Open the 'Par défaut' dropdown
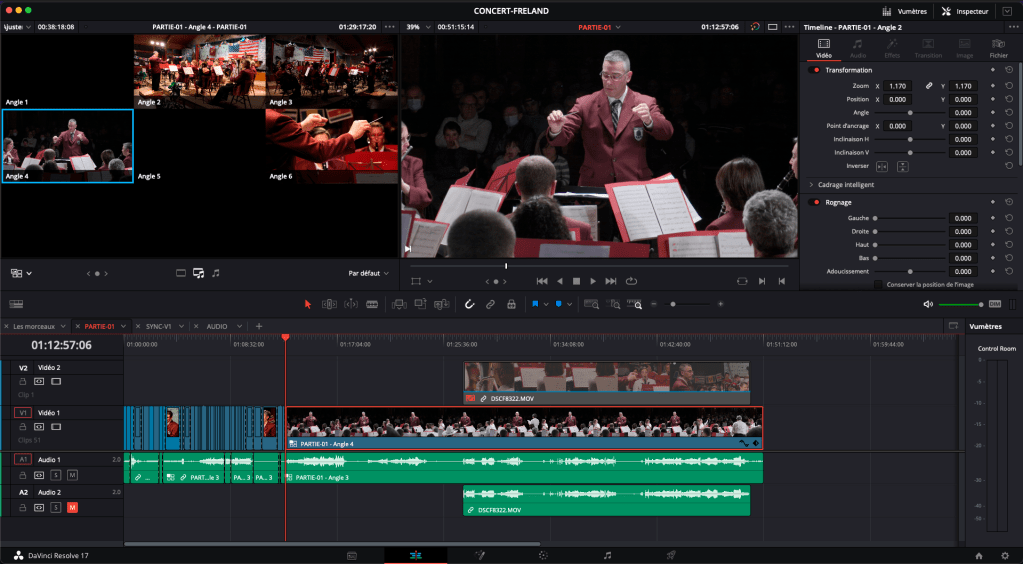The height and width of the screenshot is (564, 1023). [368, 273]
